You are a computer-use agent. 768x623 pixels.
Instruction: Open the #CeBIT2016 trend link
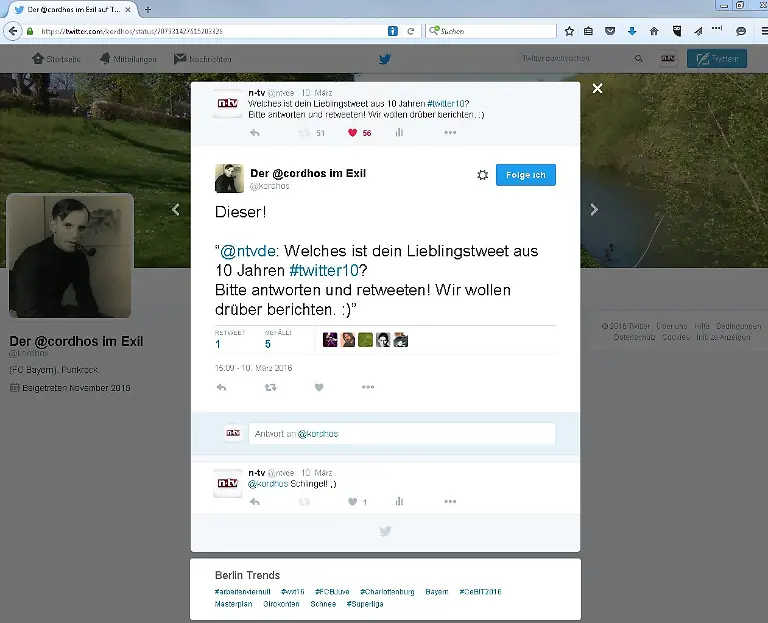point(480,592)
